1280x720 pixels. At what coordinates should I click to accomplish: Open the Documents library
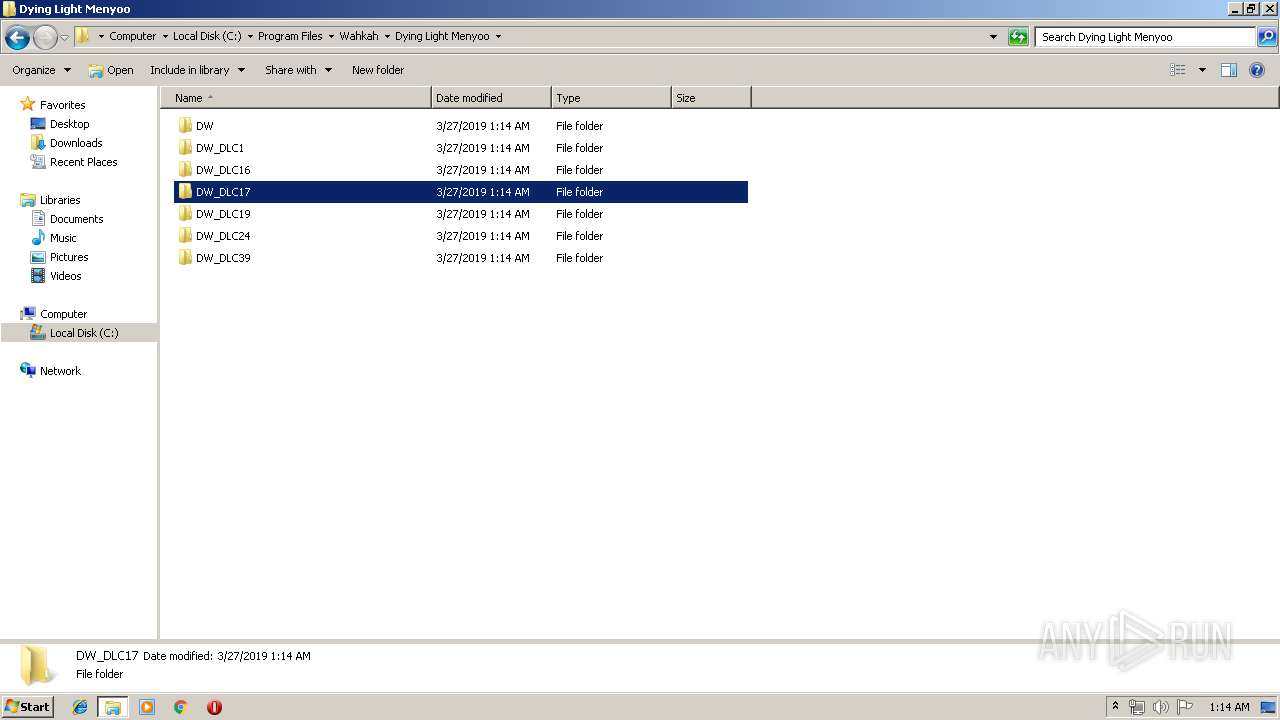pos(76,219)
